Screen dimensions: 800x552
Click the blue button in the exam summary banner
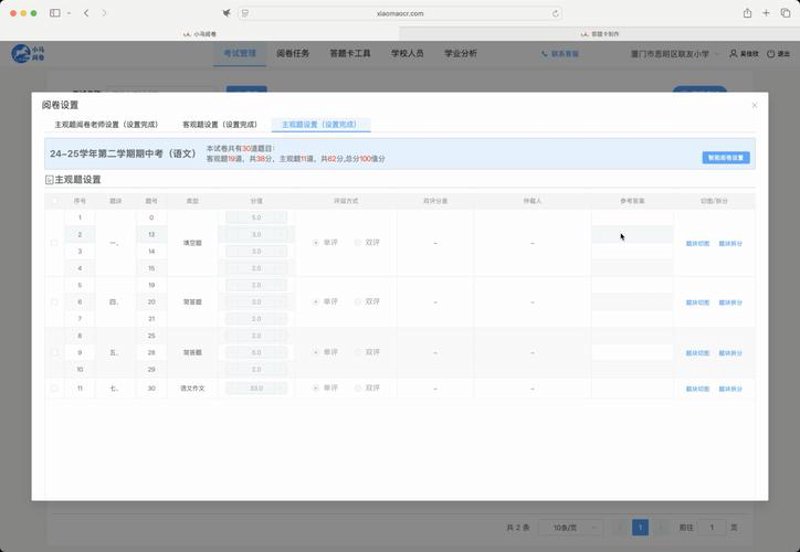tap(726, 158)
